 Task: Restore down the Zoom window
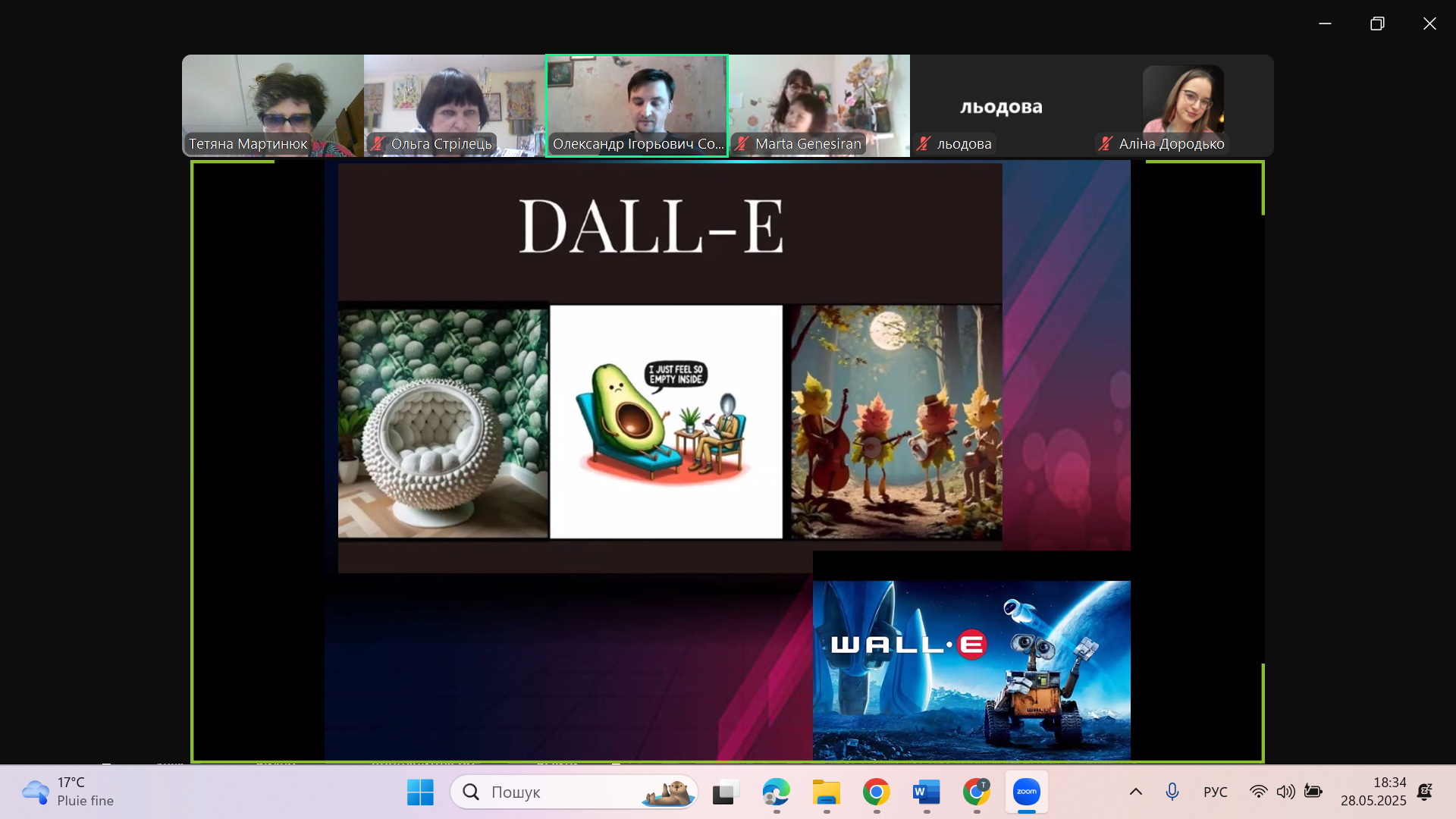[1377, 24]
